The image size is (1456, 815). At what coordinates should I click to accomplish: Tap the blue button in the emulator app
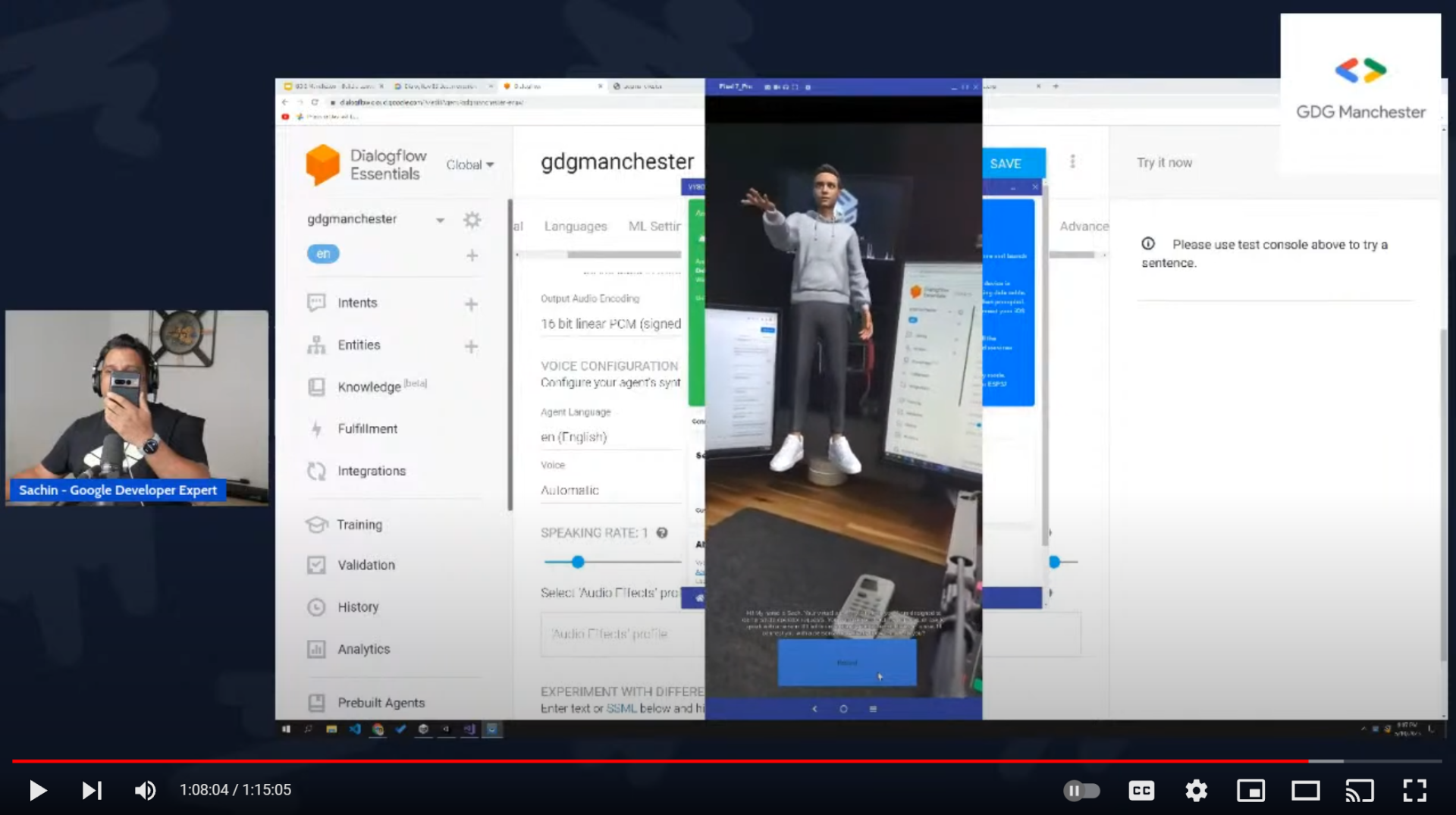click(x=847, y=663)
